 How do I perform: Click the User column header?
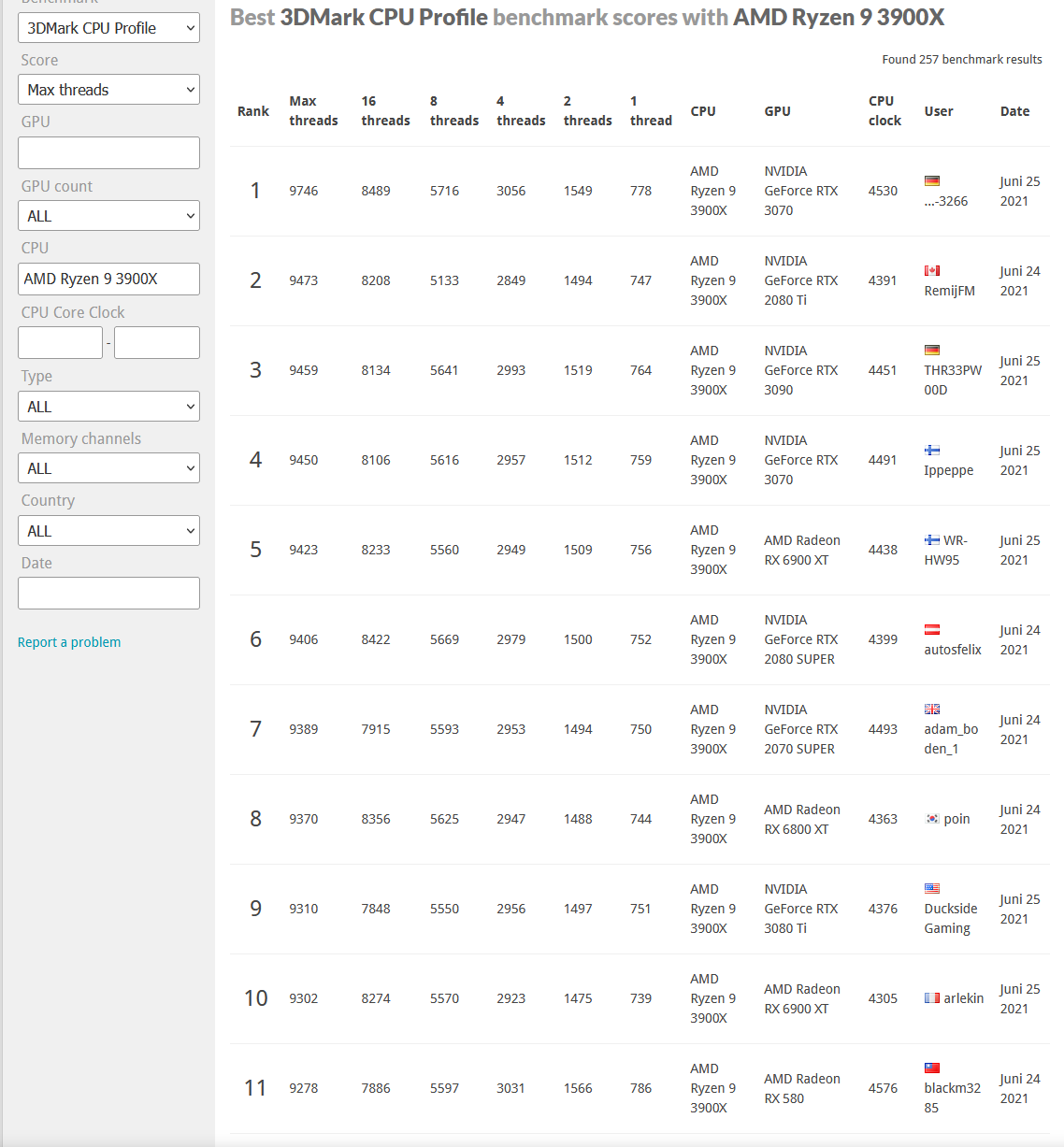[939, 111]
